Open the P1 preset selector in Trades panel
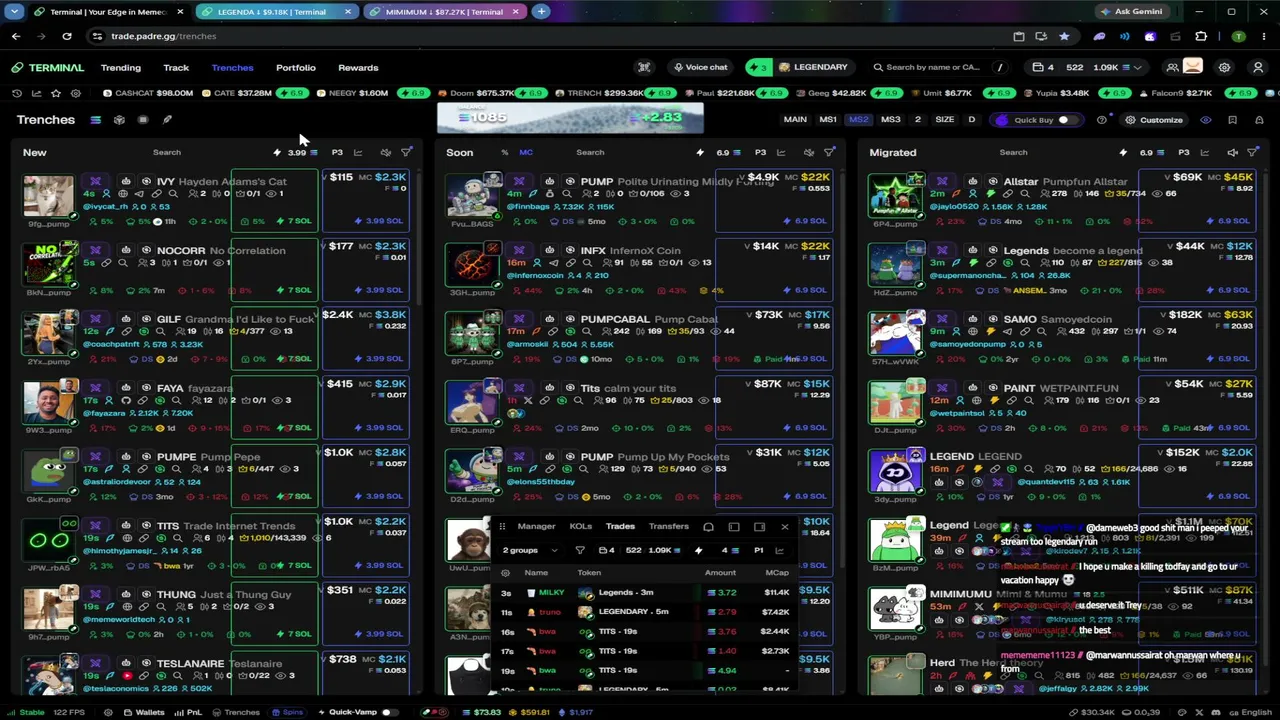1280x720 pixels. point(758,550)
